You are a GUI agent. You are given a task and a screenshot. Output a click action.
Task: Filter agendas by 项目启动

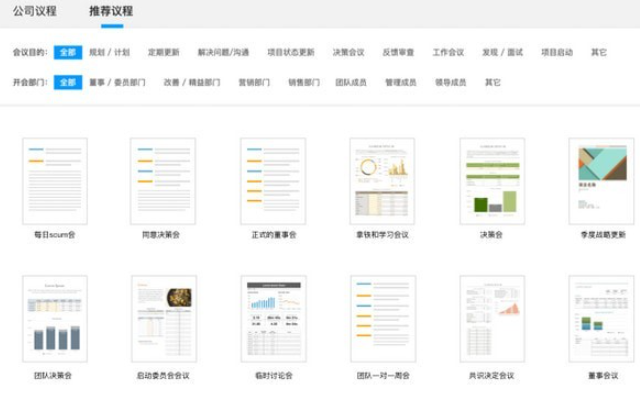point(557,52)
